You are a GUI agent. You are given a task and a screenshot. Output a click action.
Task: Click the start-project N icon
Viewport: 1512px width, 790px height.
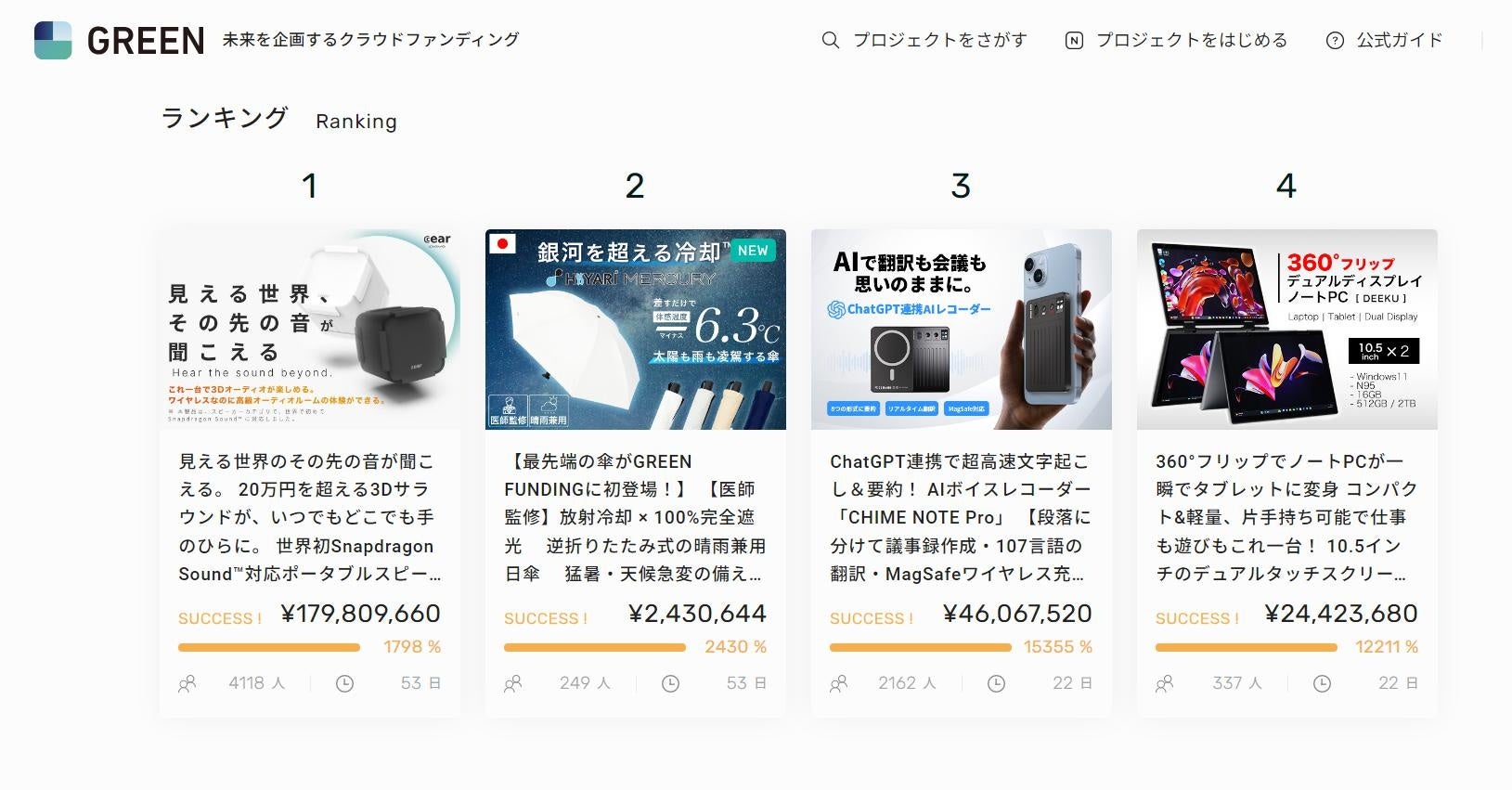(1074, 40)
